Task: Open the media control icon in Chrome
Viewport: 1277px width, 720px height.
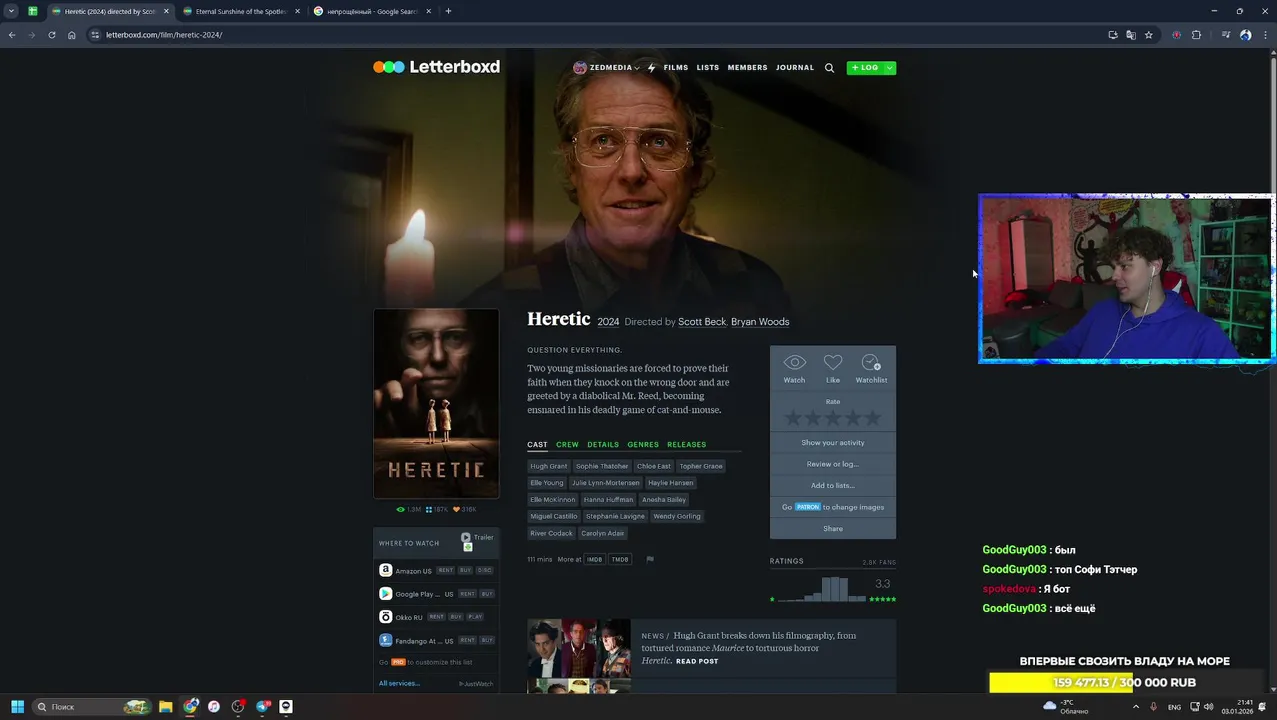Action: (x=1226, y=35)
